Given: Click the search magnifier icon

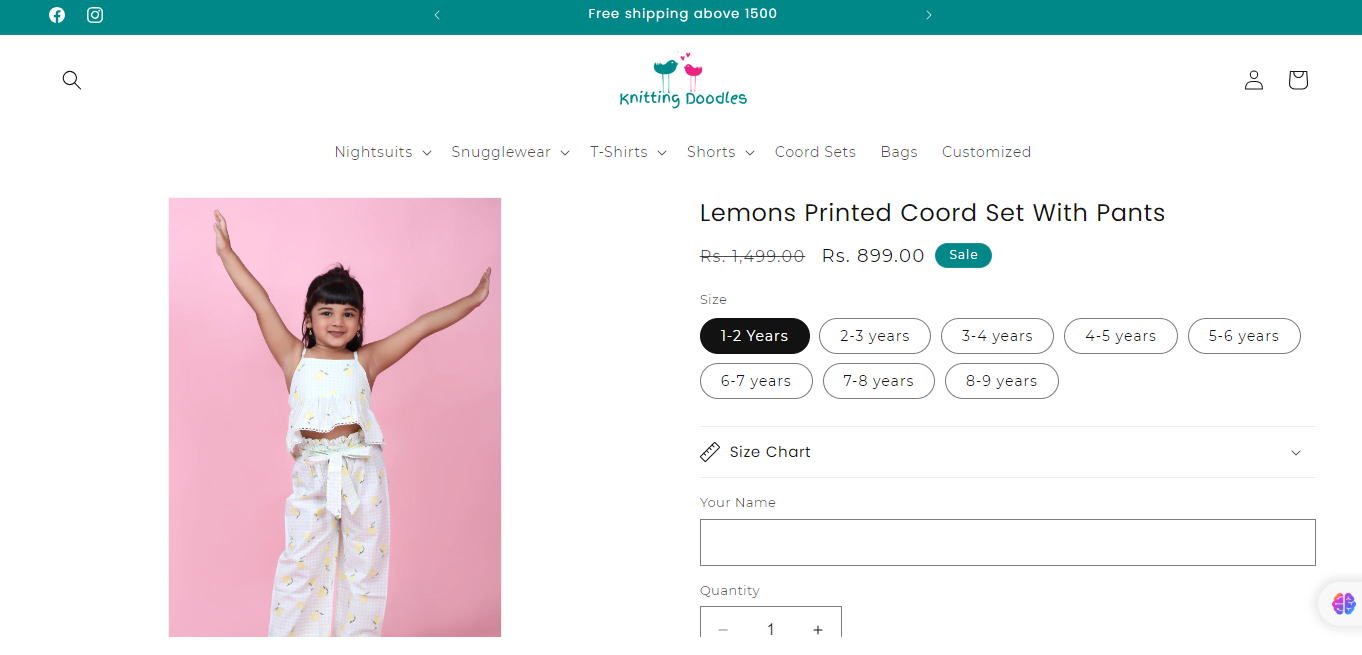Looking at the screenshot, I should click(x=72, y=80).
